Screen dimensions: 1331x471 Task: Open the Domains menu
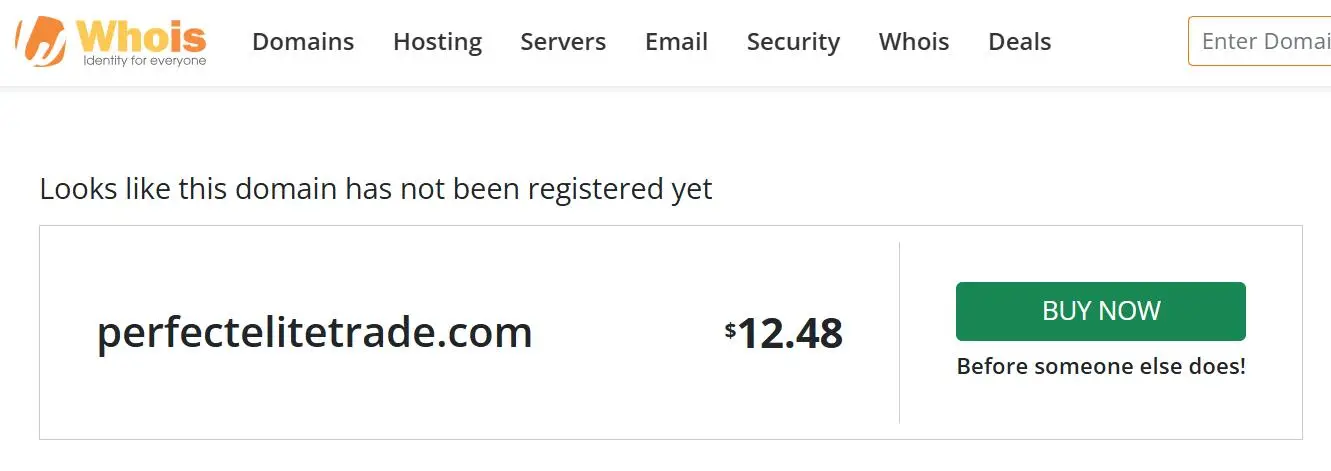pyautogui.click(x=303, y=42)
